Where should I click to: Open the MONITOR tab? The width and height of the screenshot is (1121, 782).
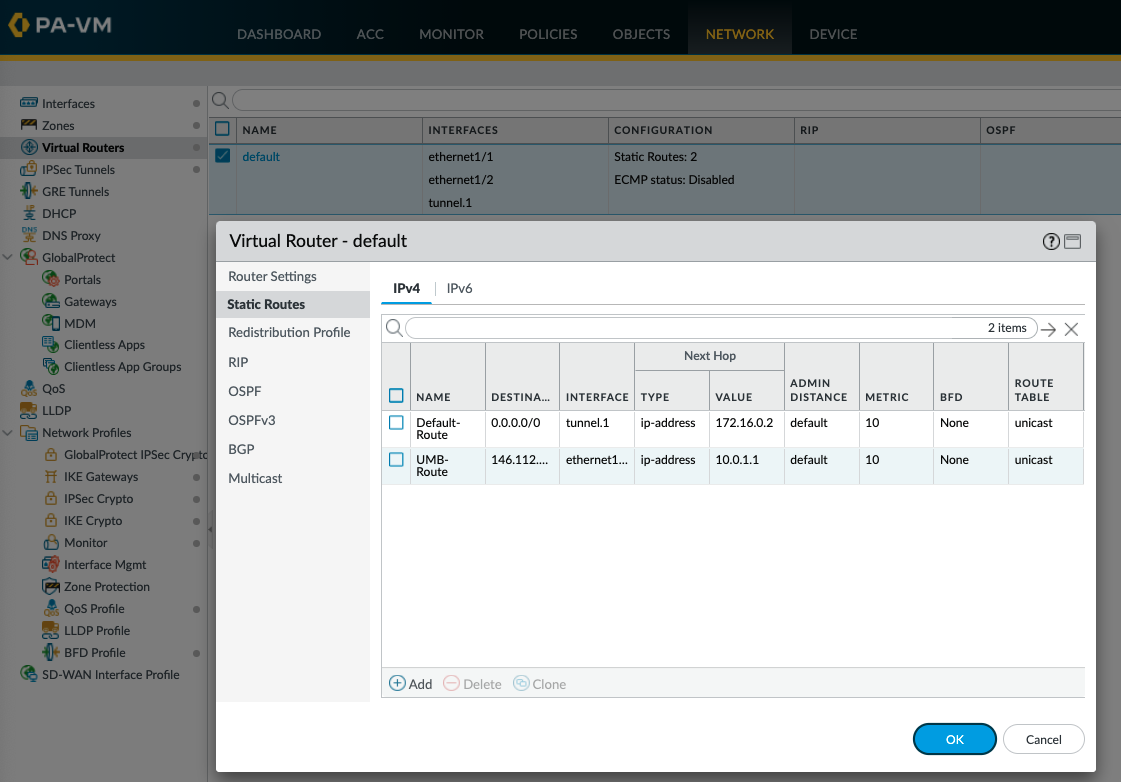point(451,34)
